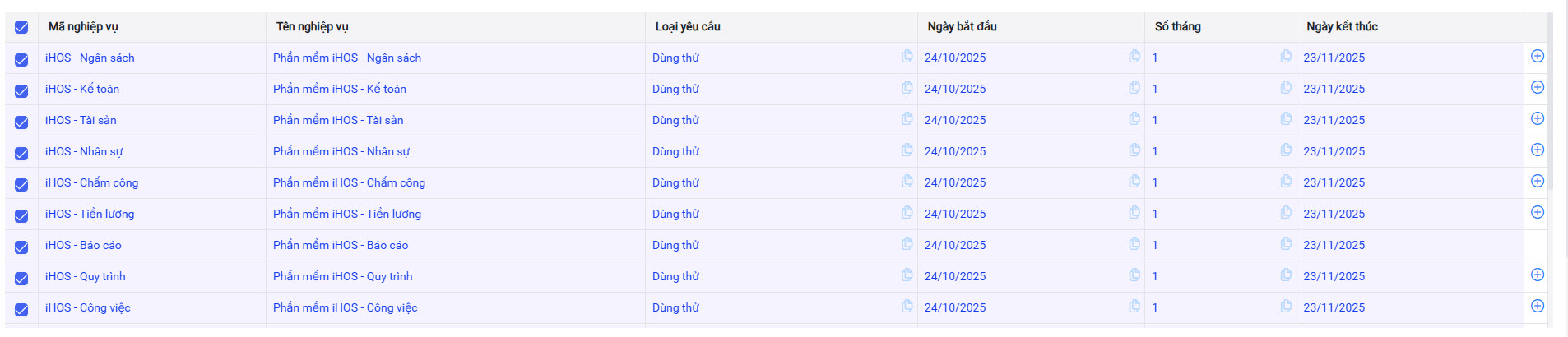
Task: Copy Loại yêu cầu value in Kế toán row
Action: pyautogui.click(x=907, y=88)
